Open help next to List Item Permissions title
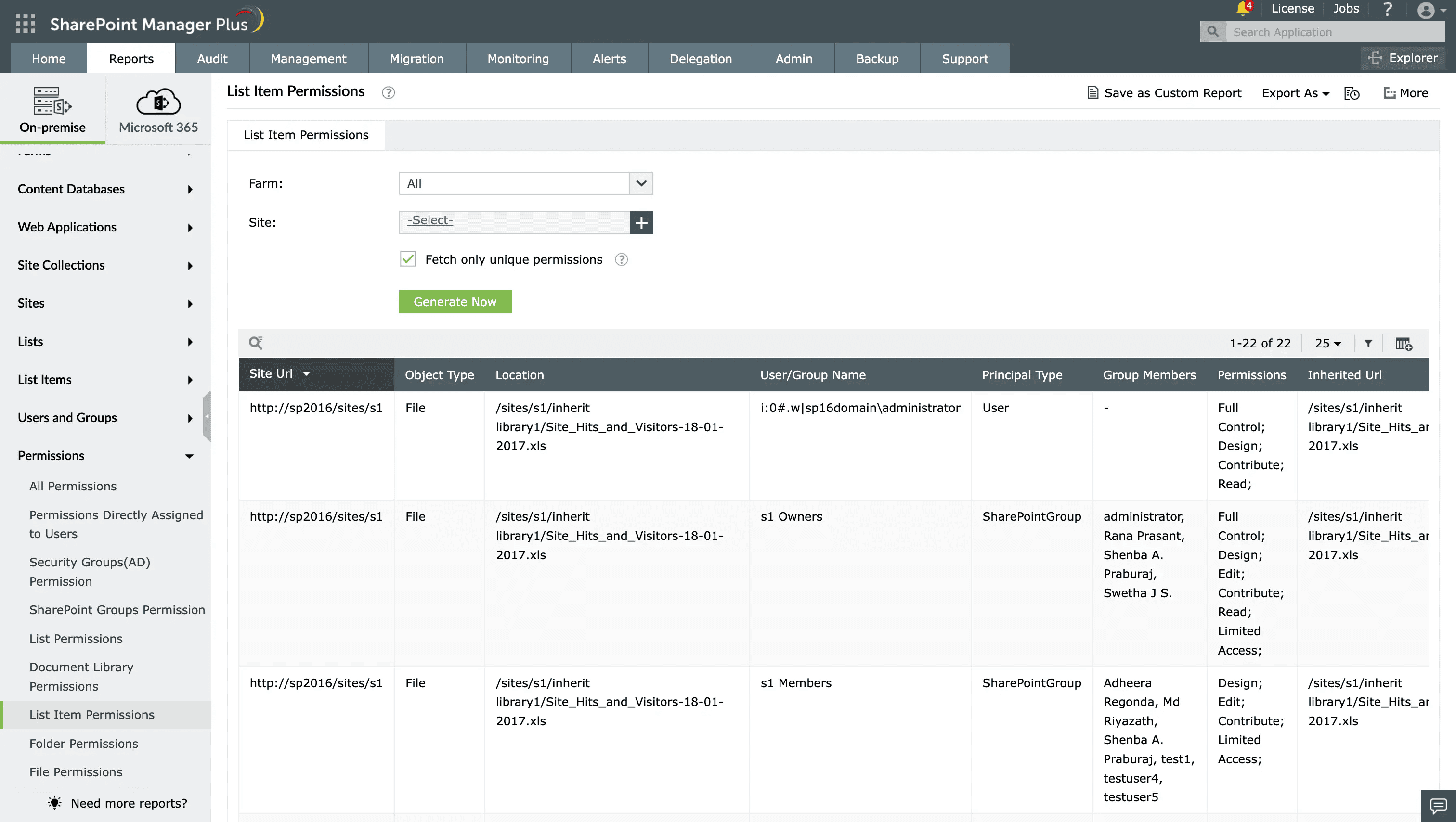The height and width of the screenshot is (822, 1456). point(388,93)
